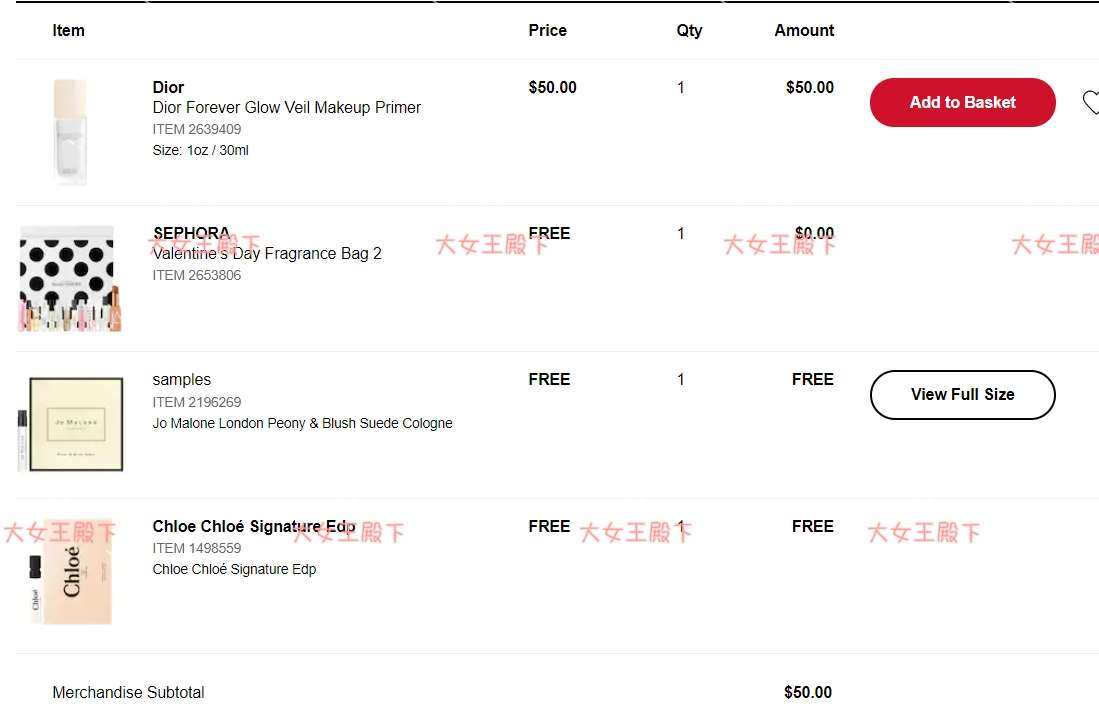1099x706 pixels.
Task: Open the bold Chloe Chloé Signature Edp title
Action: point(254,527)
